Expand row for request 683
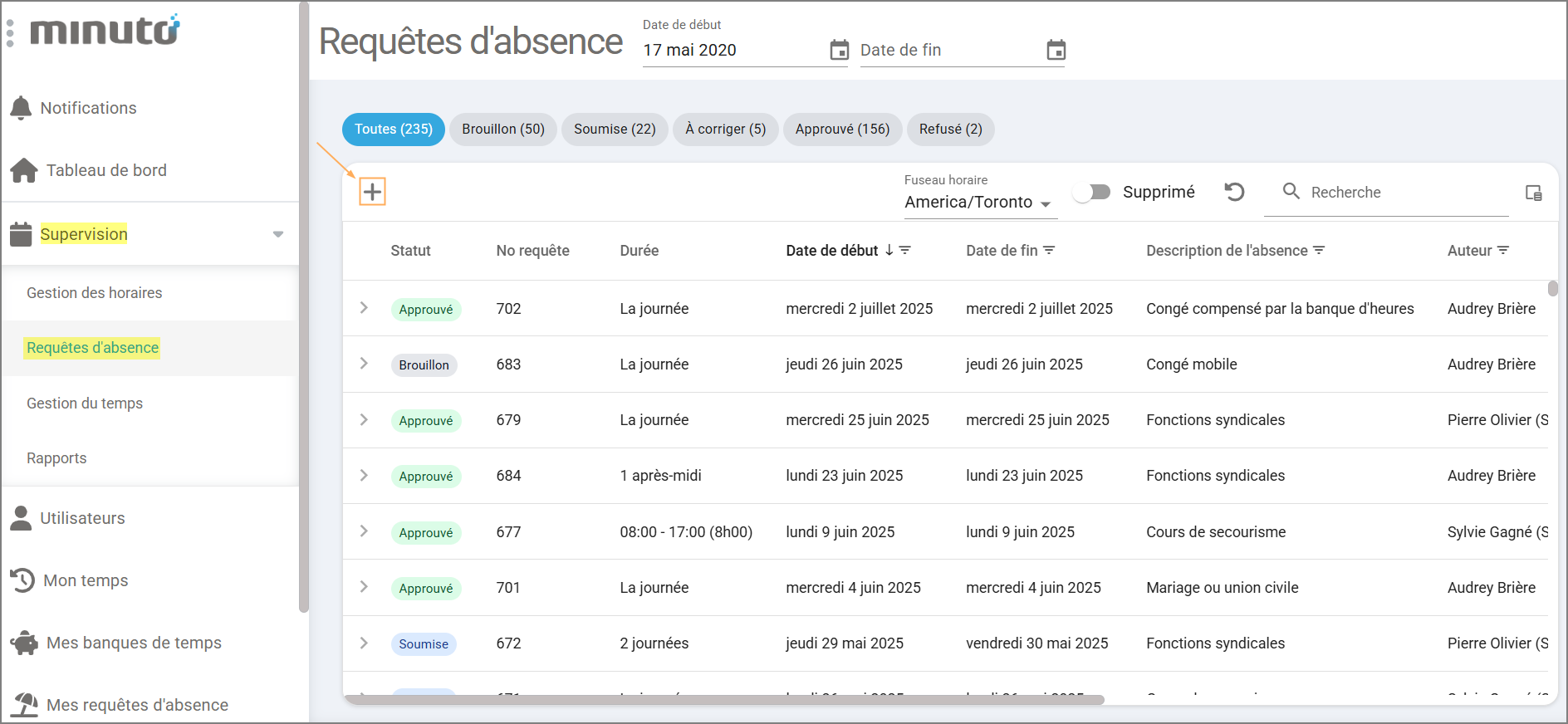 pyautogui.click(x=364, y=364)
